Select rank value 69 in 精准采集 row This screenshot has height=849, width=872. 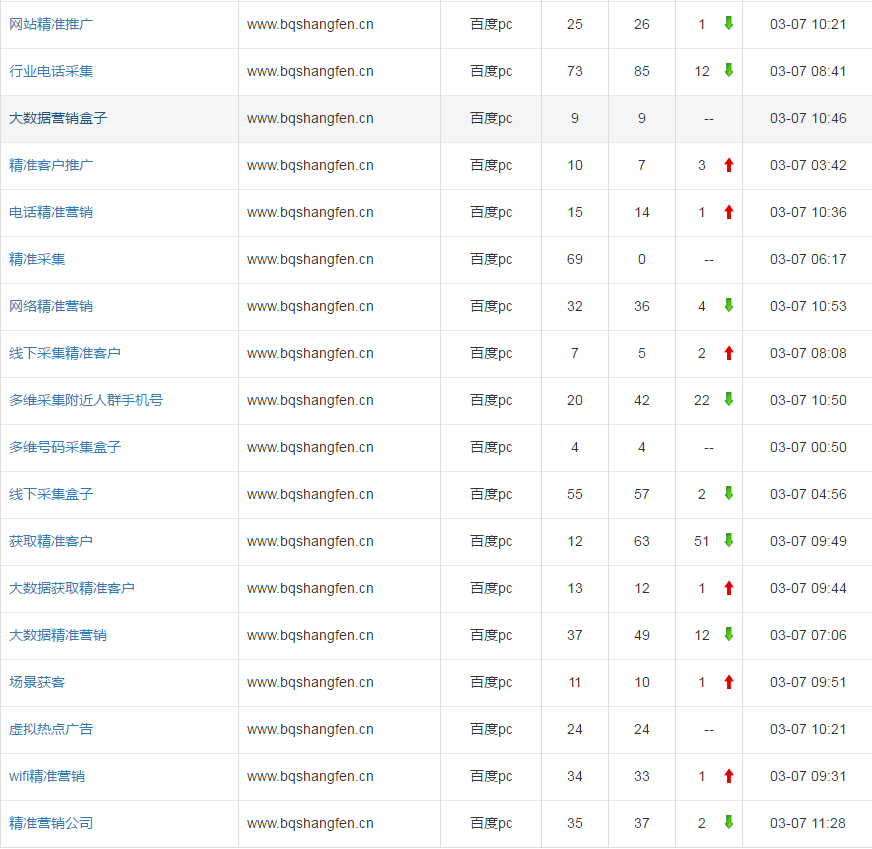pyautogui.click(x=575, y=259)
